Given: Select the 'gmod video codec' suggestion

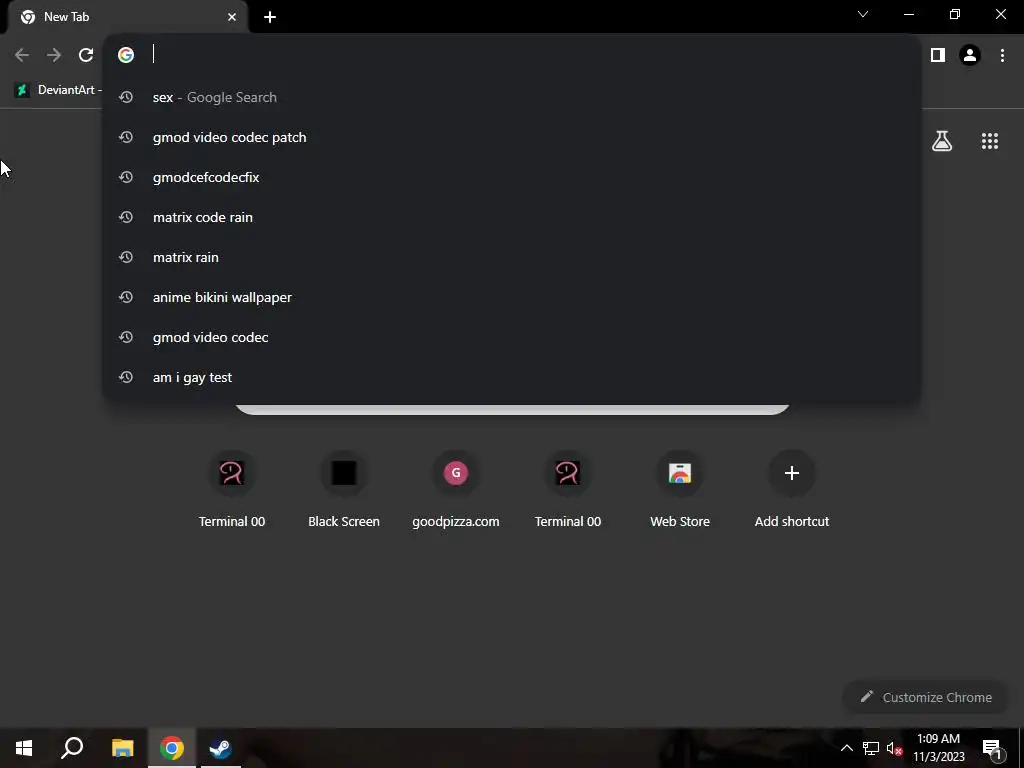Looking at the screenshot, I should (512, 337).
